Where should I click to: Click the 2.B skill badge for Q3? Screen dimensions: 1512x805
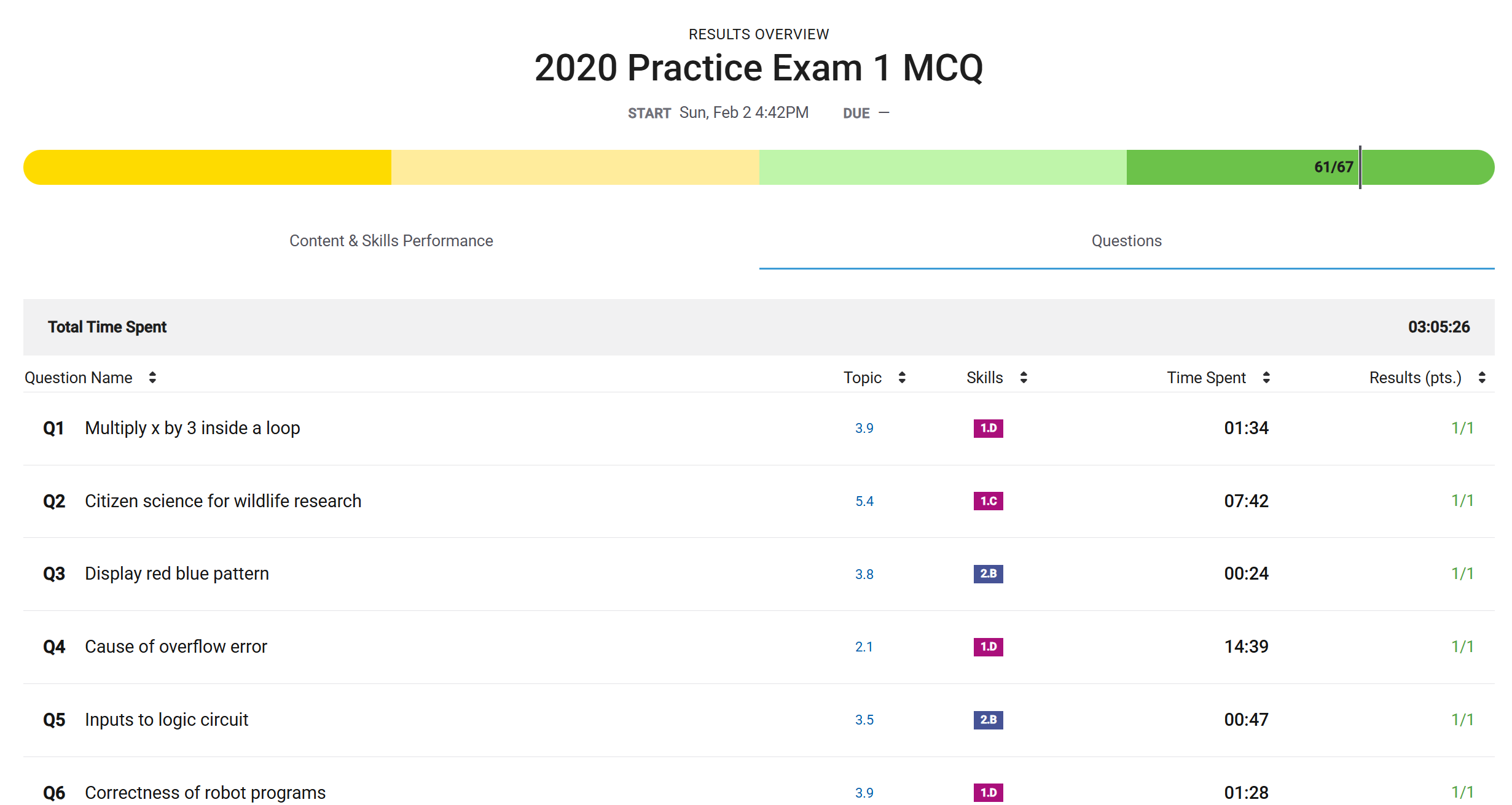click(x=988, y=574)
